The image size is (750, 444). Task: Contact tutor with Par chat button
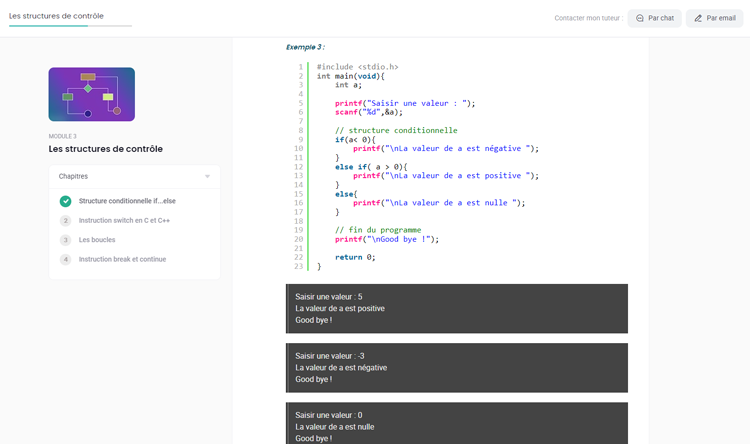click(654, 18)
